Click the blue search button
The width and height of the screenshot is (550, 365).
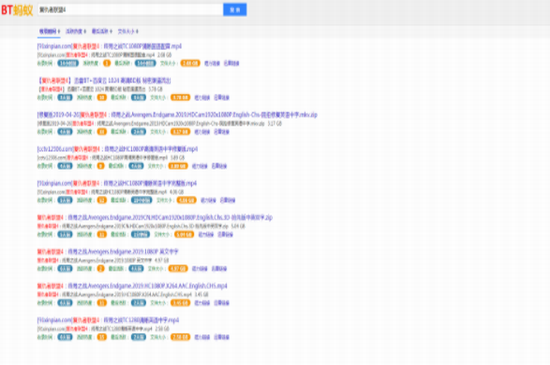pos(235,10)
